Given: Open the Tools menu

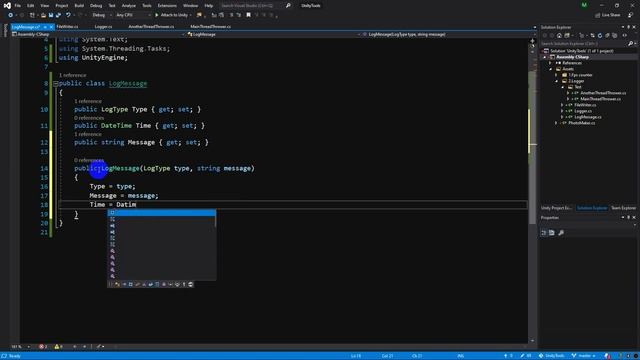Looking at the screenshot, I should coord(147,6).
